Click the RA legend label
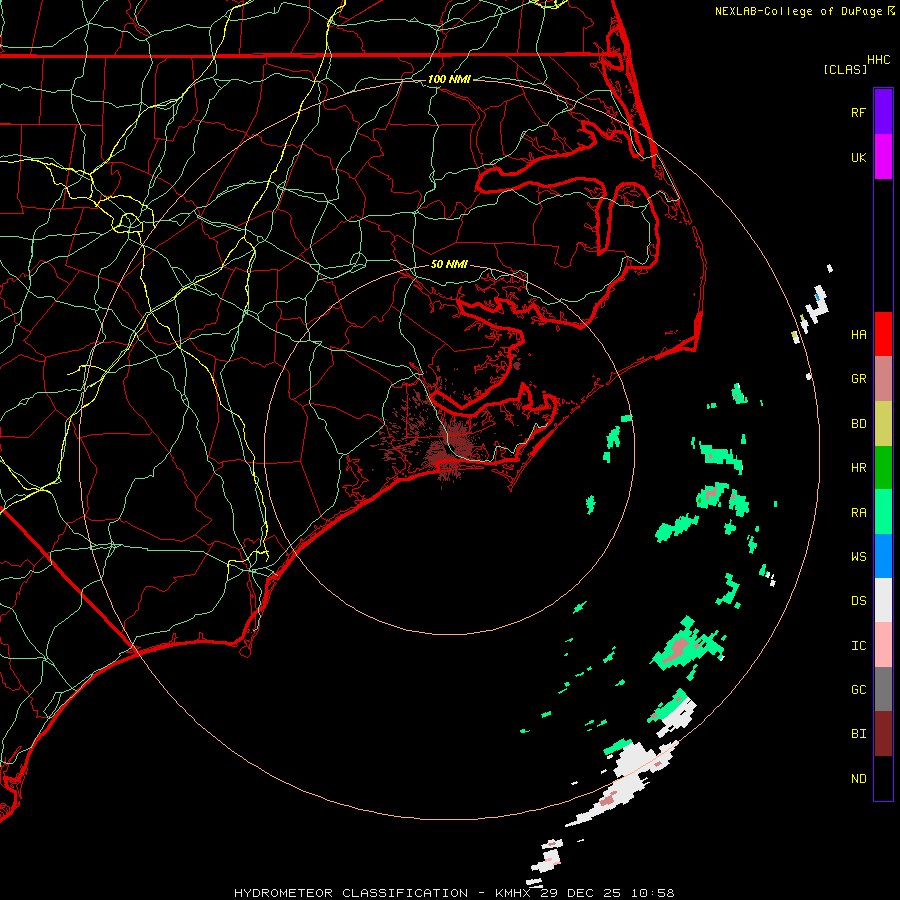Image resolution: width=900 pixels, height=900 pixels. 858,513
